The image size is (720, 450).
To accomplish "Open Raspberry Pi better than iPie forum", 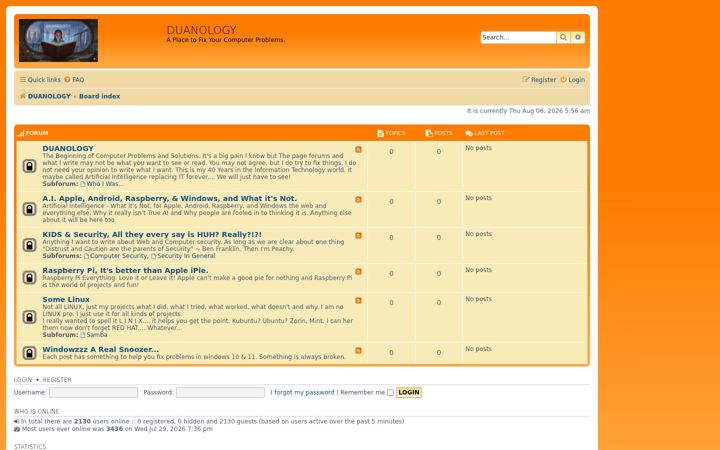I will [x=125, y=270].
